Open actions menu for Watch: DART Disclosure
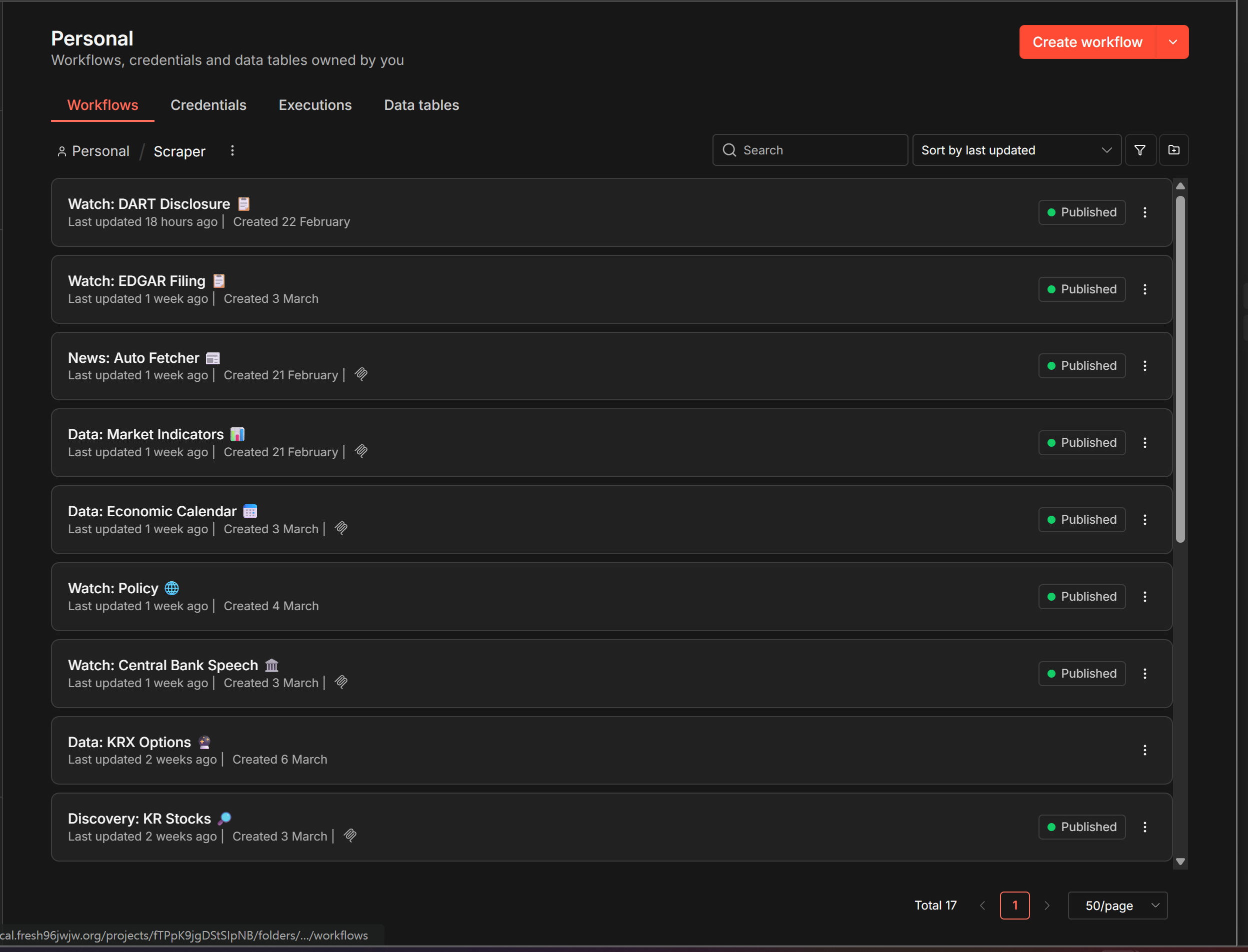The height and width of the screenshot is (952, 1248). click(1145, 212)
